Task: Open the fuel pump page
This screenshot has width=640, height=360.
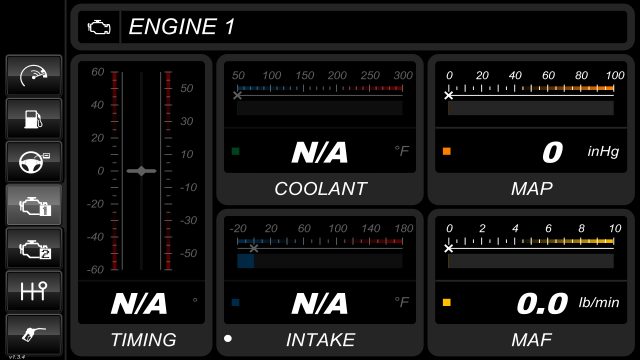Action: point(34,119)
